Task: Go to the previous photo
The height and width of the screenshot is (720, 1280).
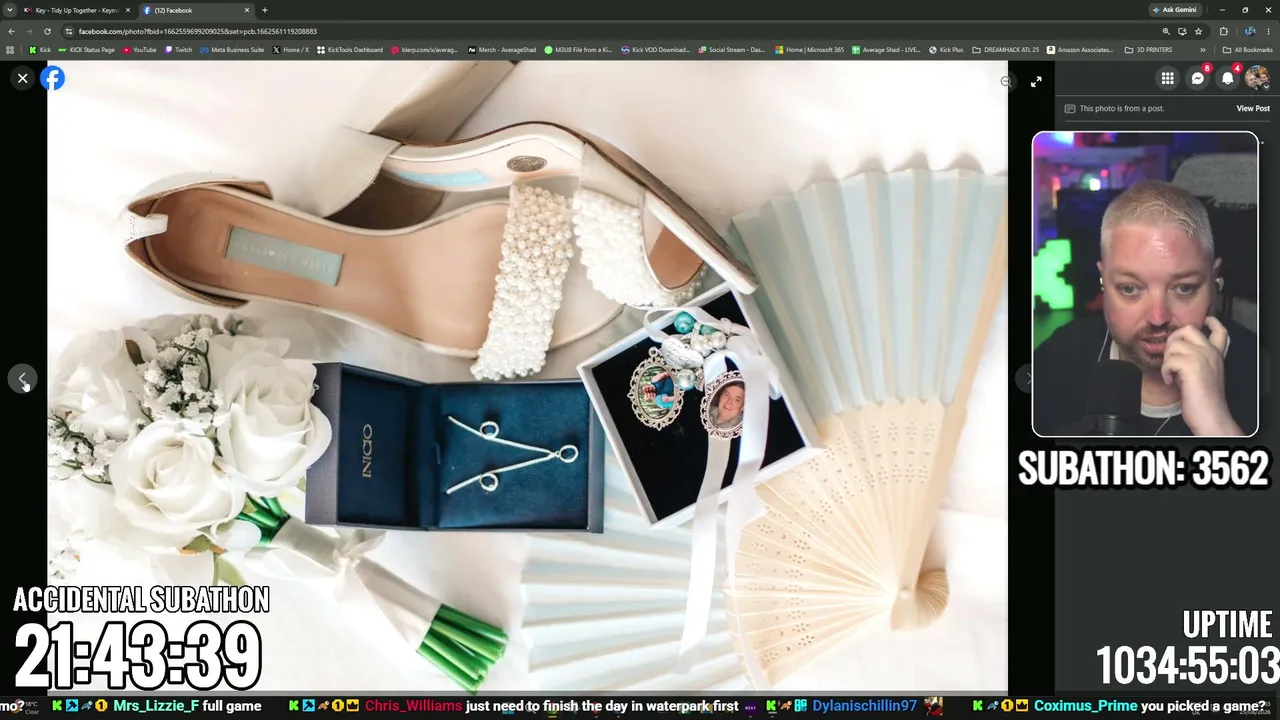Action: tap(22, 379)
